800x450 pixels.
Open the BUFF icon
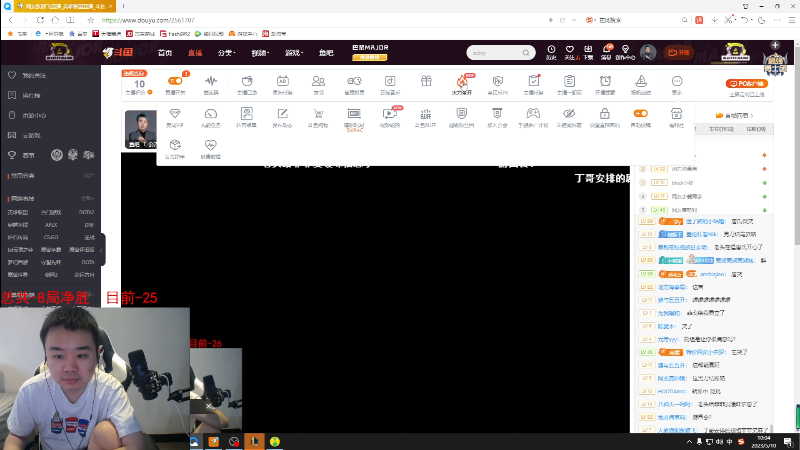pos(426,113)
